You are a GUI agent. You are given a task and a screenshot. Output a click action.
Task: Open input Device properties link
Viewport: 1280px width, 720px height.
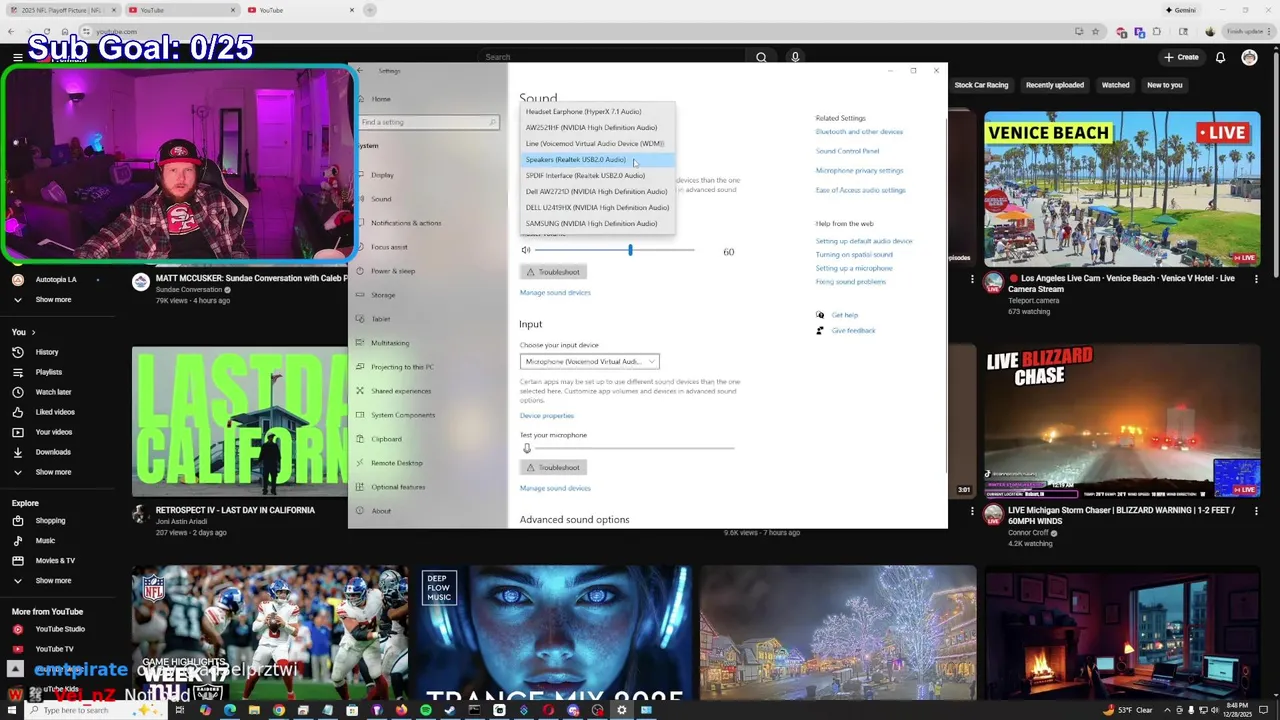pos(547,415)
